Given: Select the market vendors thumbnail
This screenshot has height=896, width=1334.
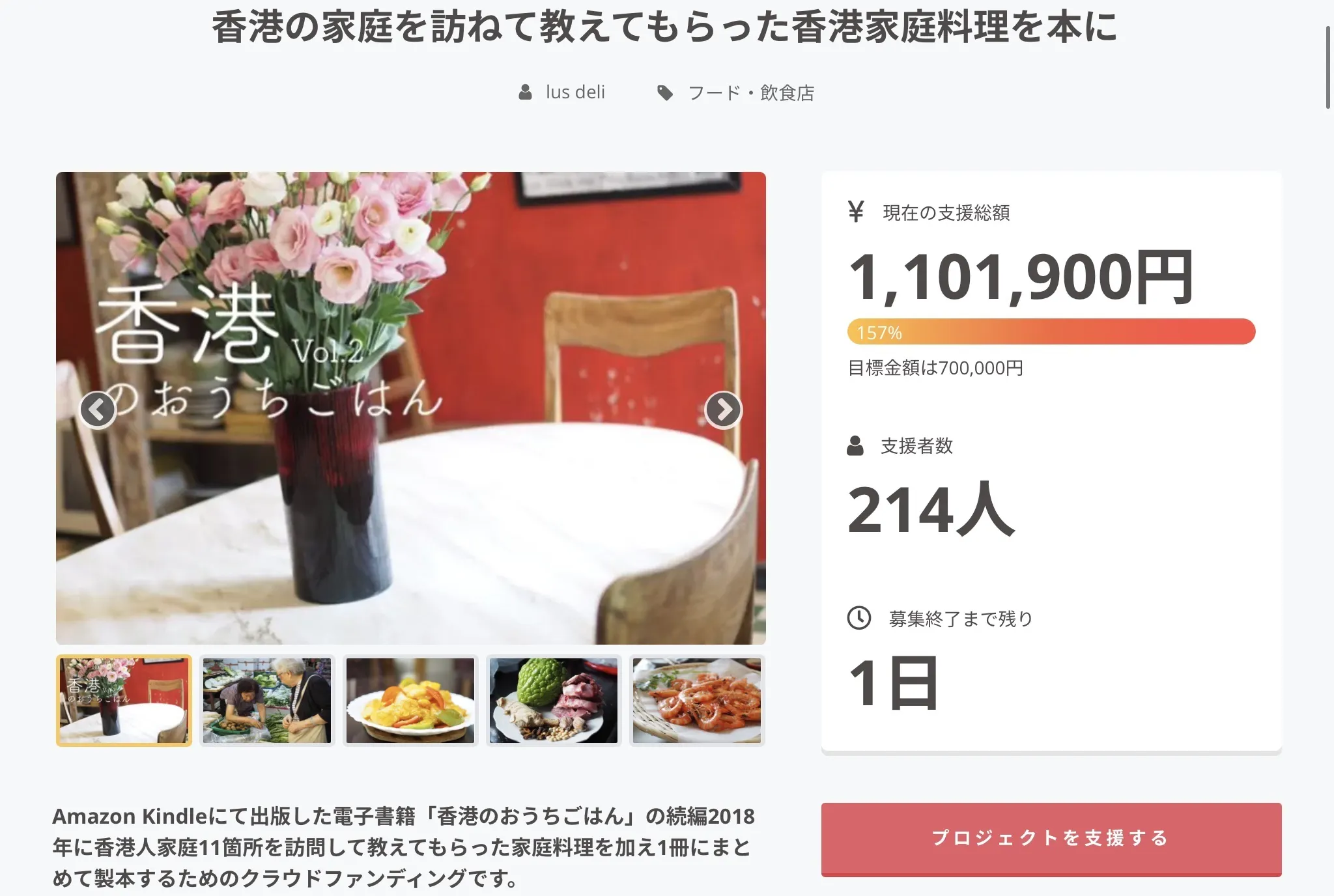Looking at the screenshot, I should pyautogui.click(x=267, y=701).
